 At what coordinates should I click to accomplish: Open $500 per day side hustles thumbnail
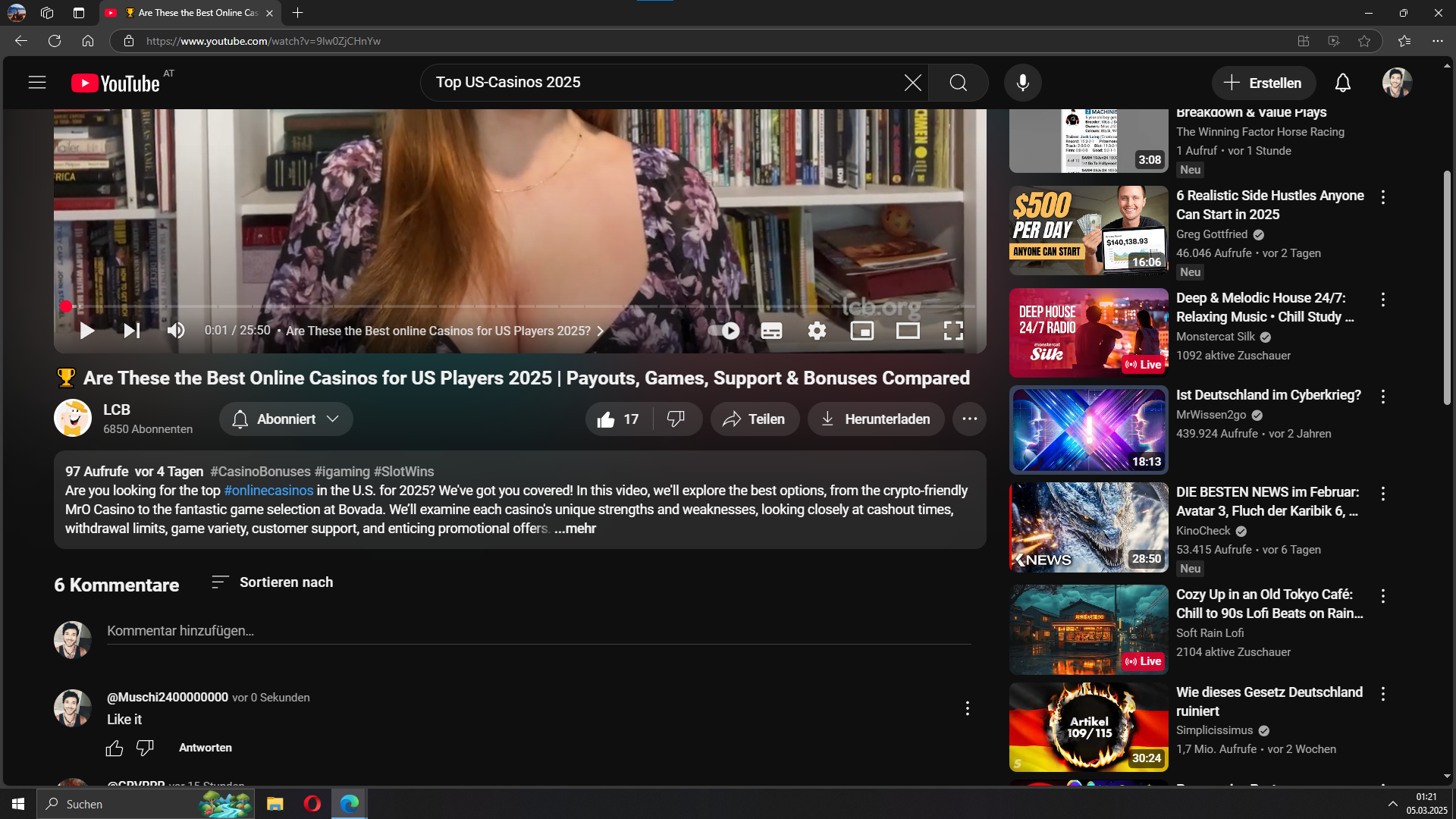pos(1088,231)
